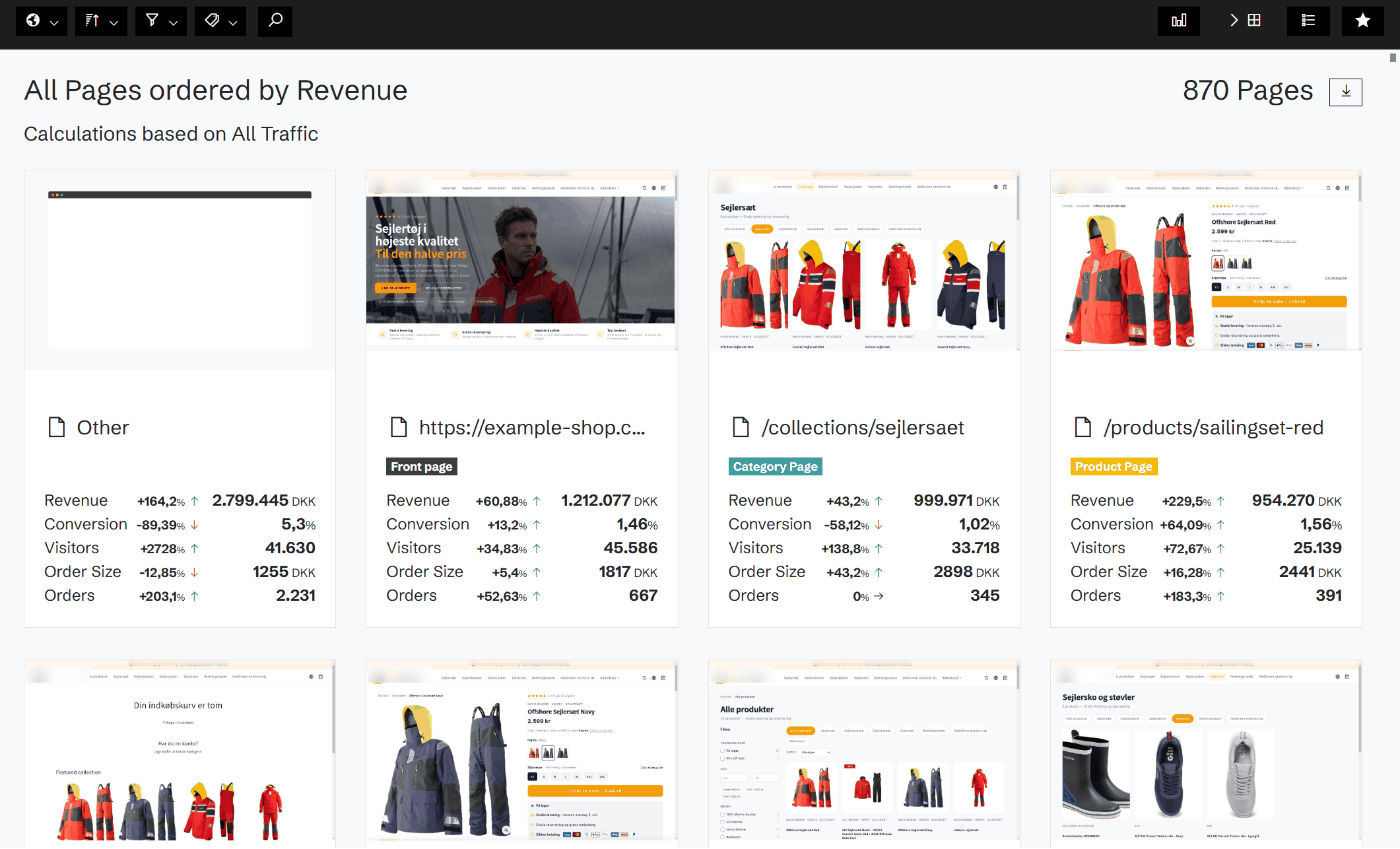Click page icon beside https://example-shop.c...
Screen dimensions: 1400x849
[399, 428]
